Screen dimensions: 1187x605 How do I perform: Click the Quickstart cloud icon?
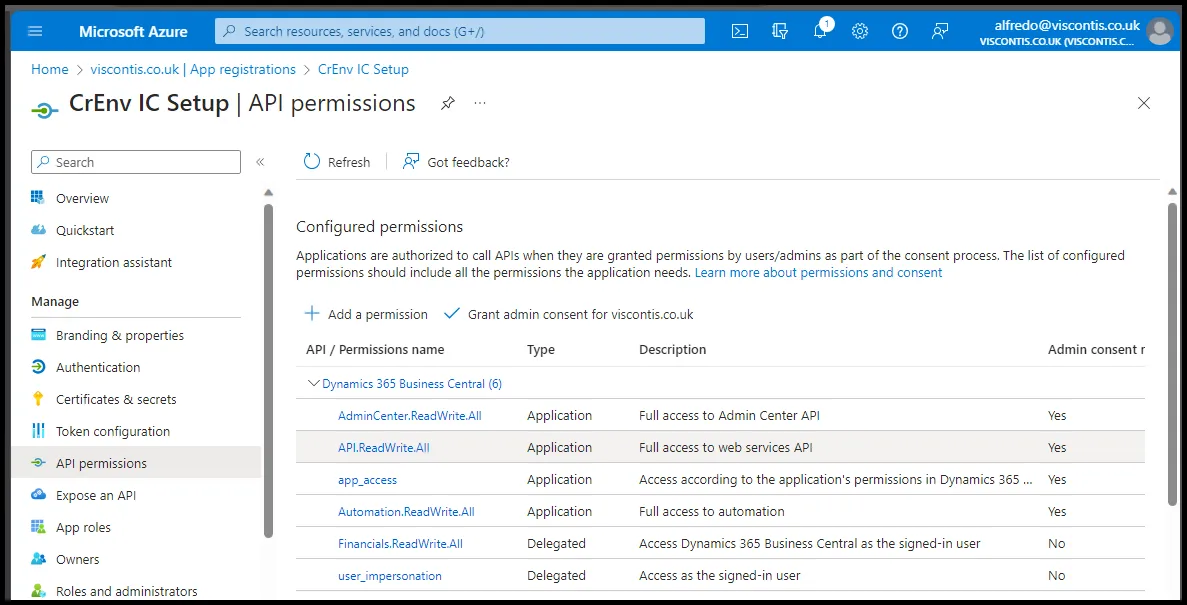[38, 229]
